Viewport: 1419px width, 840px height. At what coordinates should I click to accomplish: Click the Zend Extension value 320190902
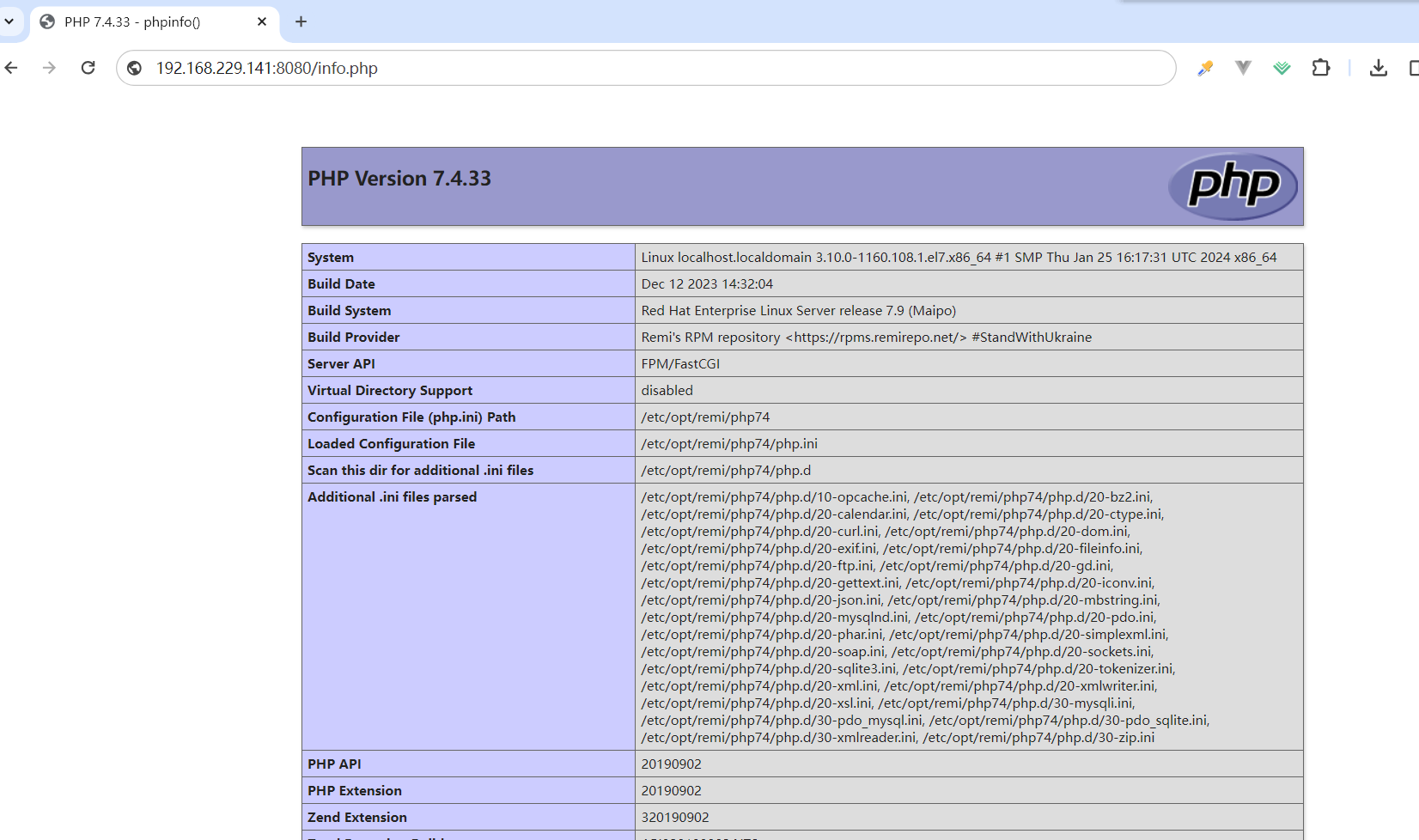[675, 818]
